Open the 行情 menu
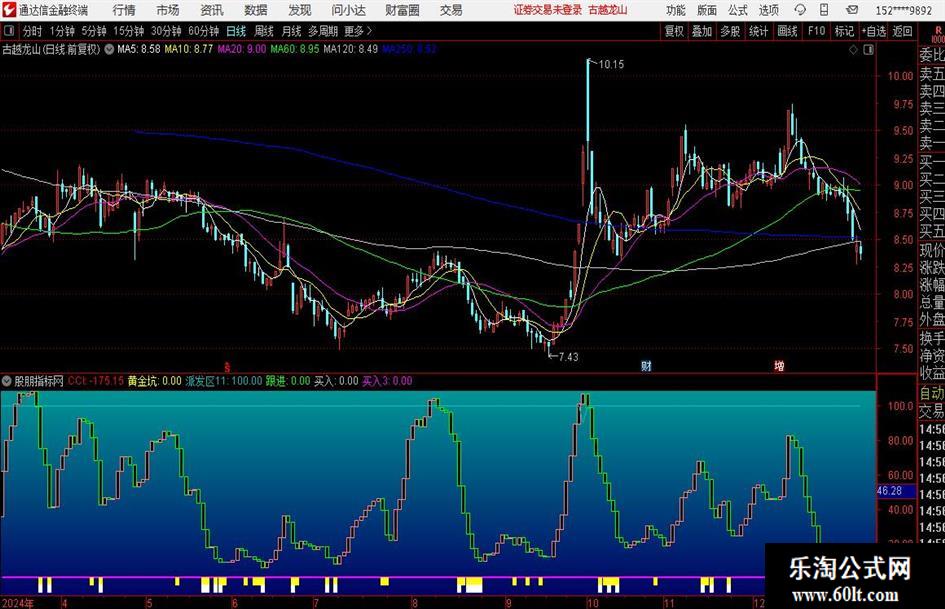The image size is (945, 609). coord(124,10)
